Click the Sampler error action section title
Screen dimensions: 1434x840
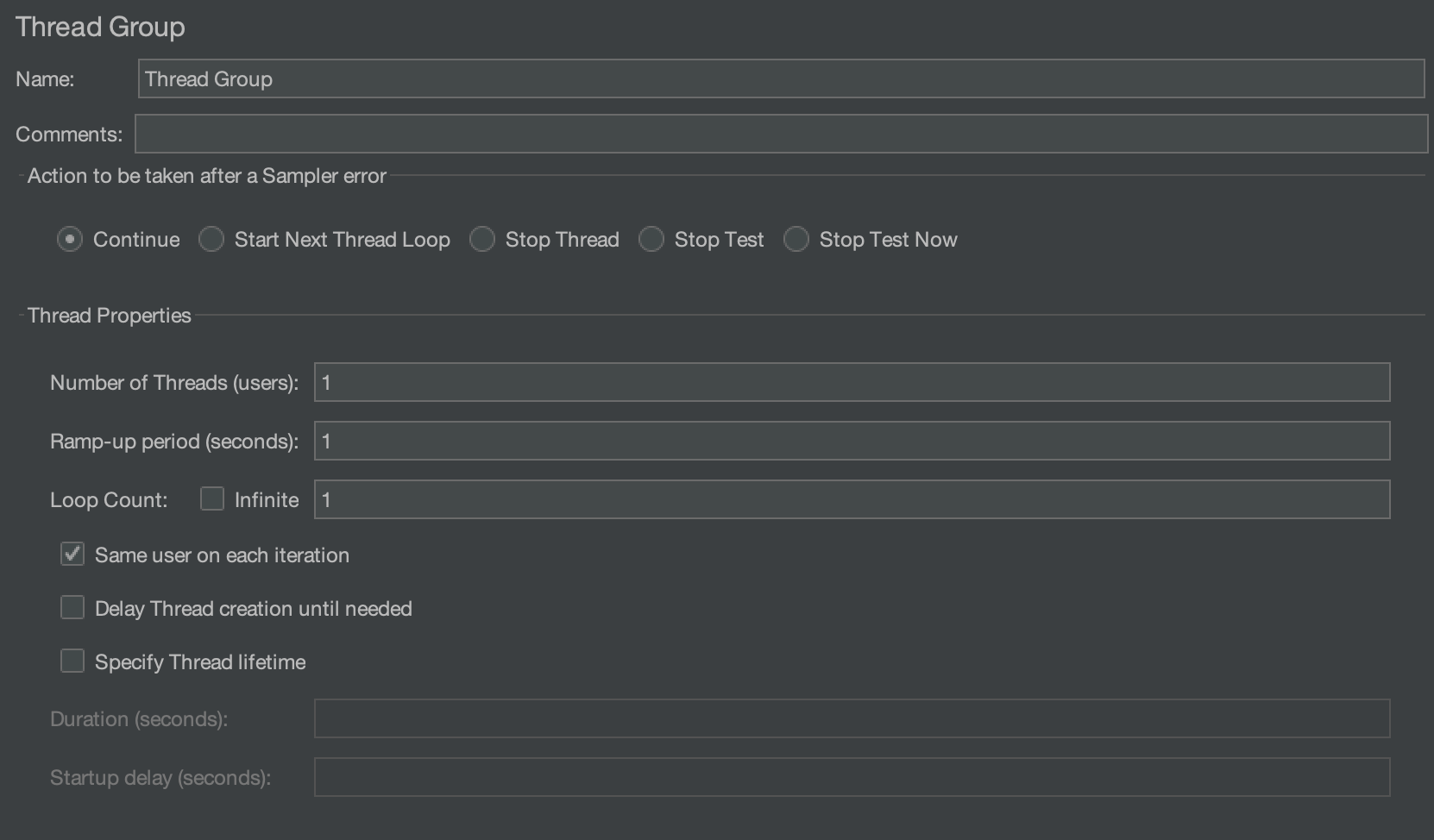[207, 175]
